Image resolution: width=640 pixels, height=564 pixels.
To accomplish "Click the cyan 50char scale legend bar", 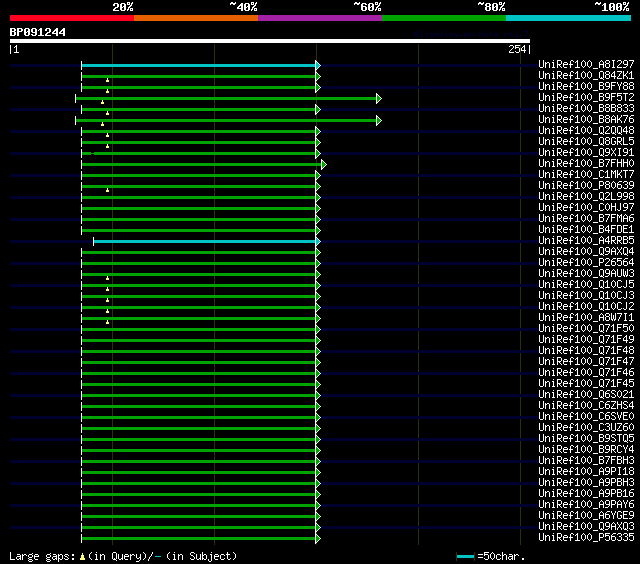I will point(465,556).
